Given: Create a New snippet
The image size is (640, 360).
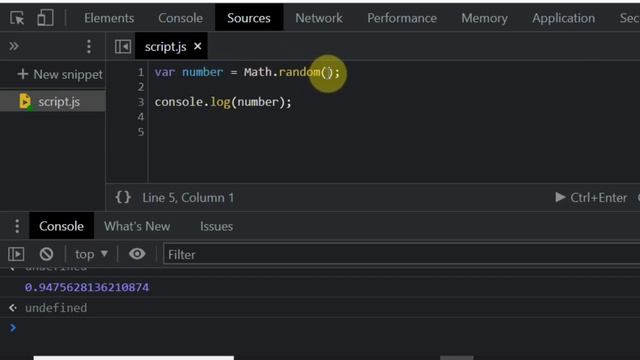Looking at the screenshot, I should point(60,74).
